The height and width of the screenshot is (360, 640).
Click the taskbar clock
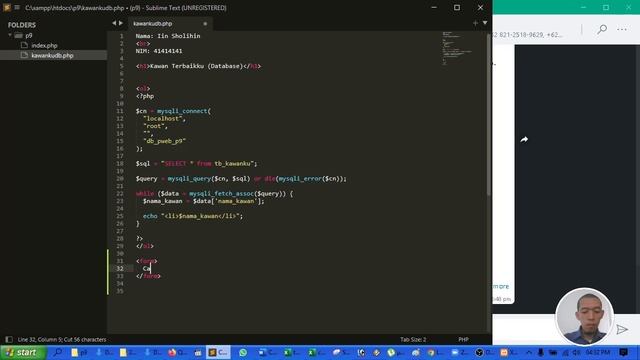pyautogui.click(x=598, y=352)
